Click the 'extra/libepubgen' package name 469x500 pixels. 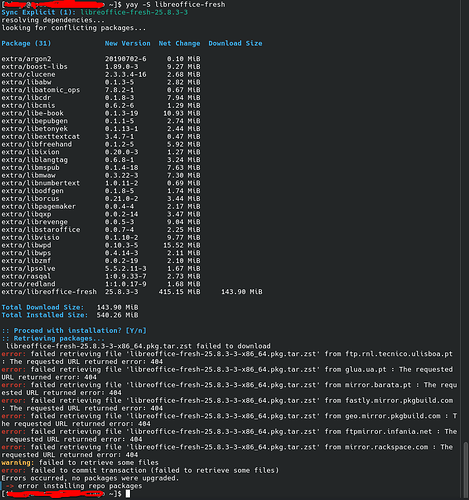[x=34, y=121]
